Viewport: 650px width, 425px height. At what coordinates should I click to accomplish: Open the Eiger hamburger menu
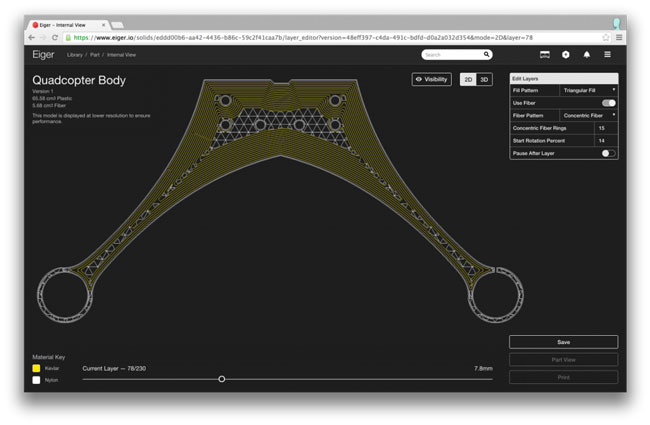click(607, 54)
